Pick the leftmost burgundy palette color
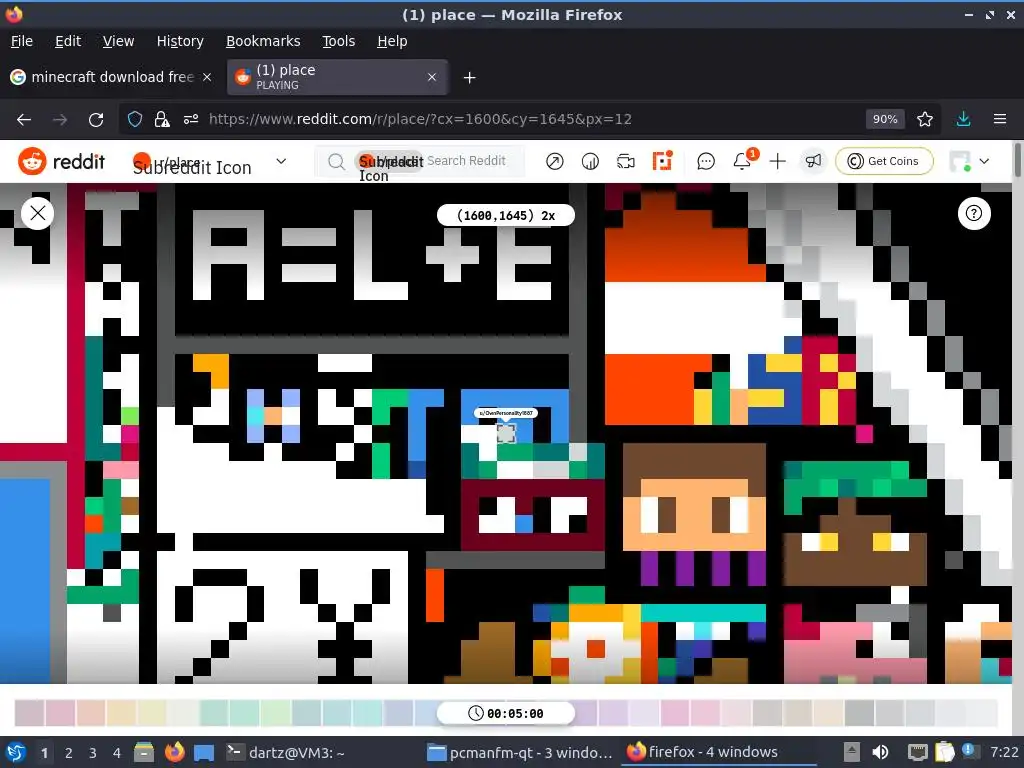The height and width of the screenshot is (768, 1024). [x=29, y=713]
